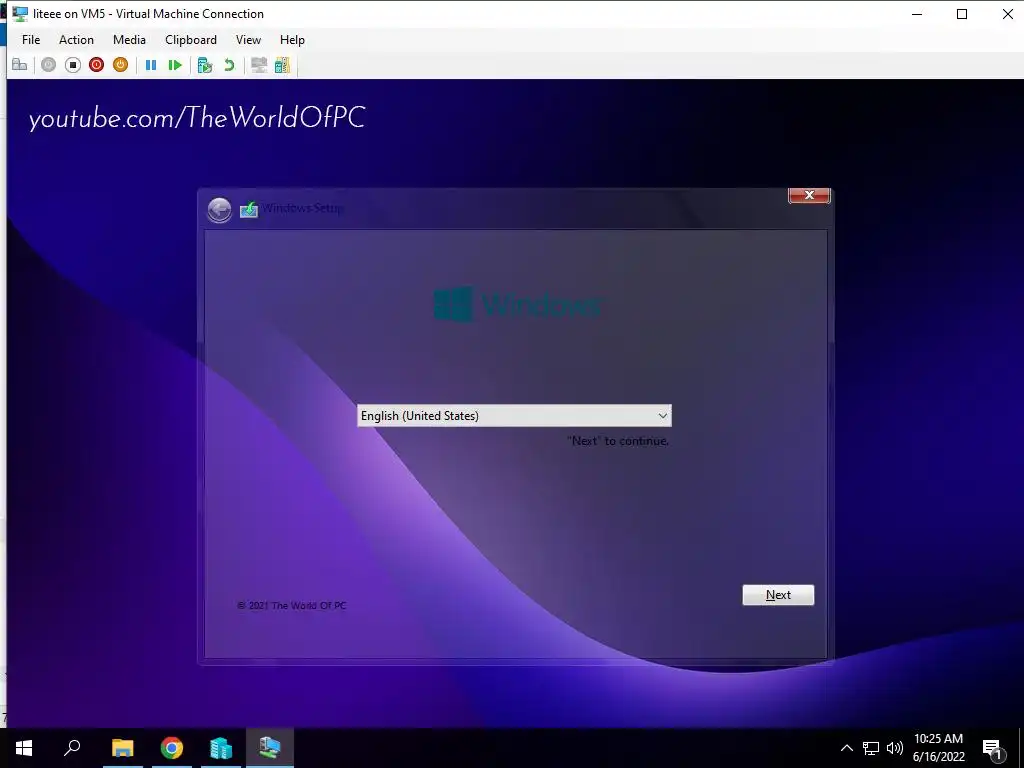The height and width of the screenshot is (768, 1024).
Task: Open network status in system tray
Action: point(871,748)
